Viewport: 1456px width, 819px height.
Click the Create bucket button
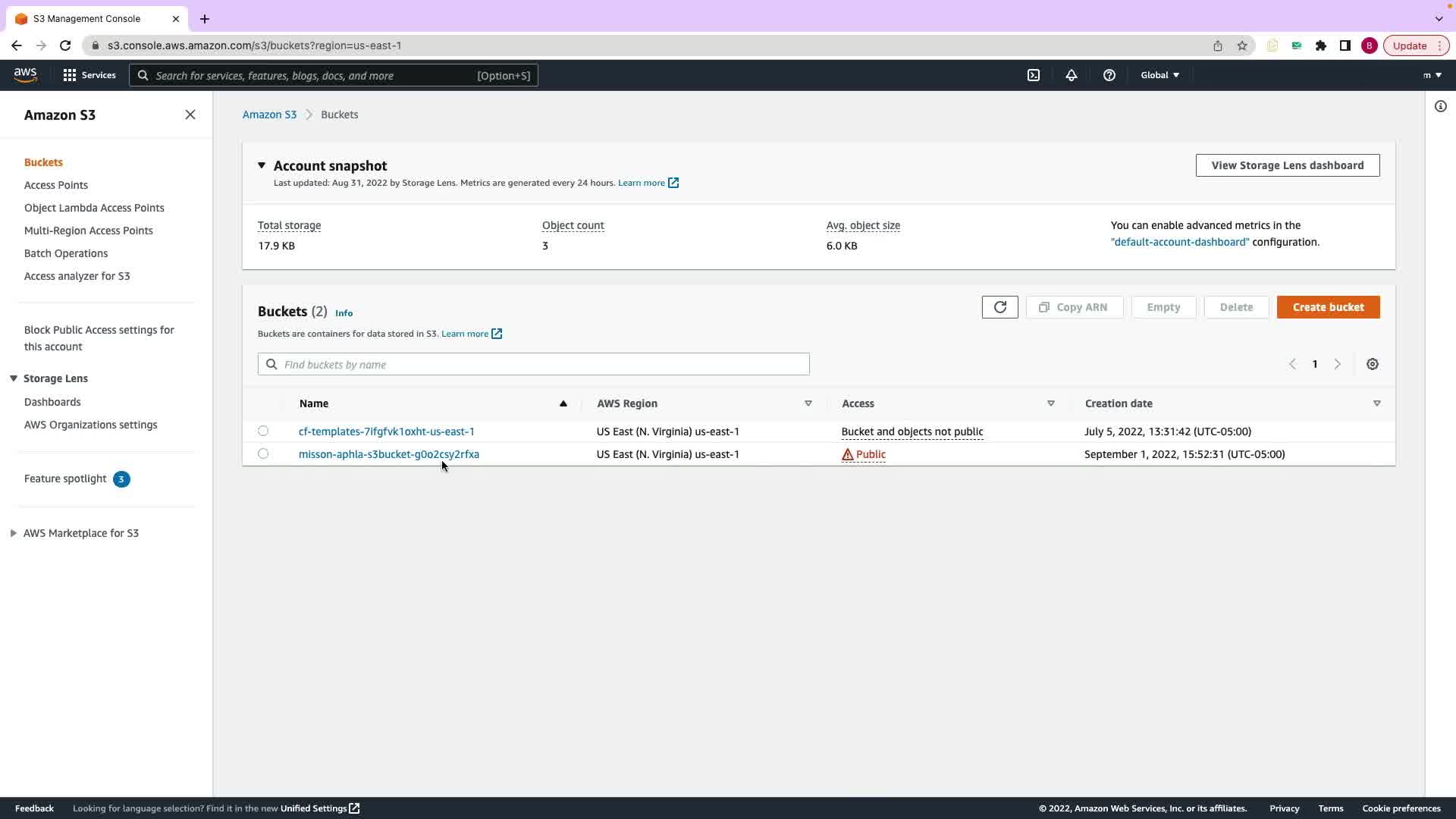pos(1328,307)
